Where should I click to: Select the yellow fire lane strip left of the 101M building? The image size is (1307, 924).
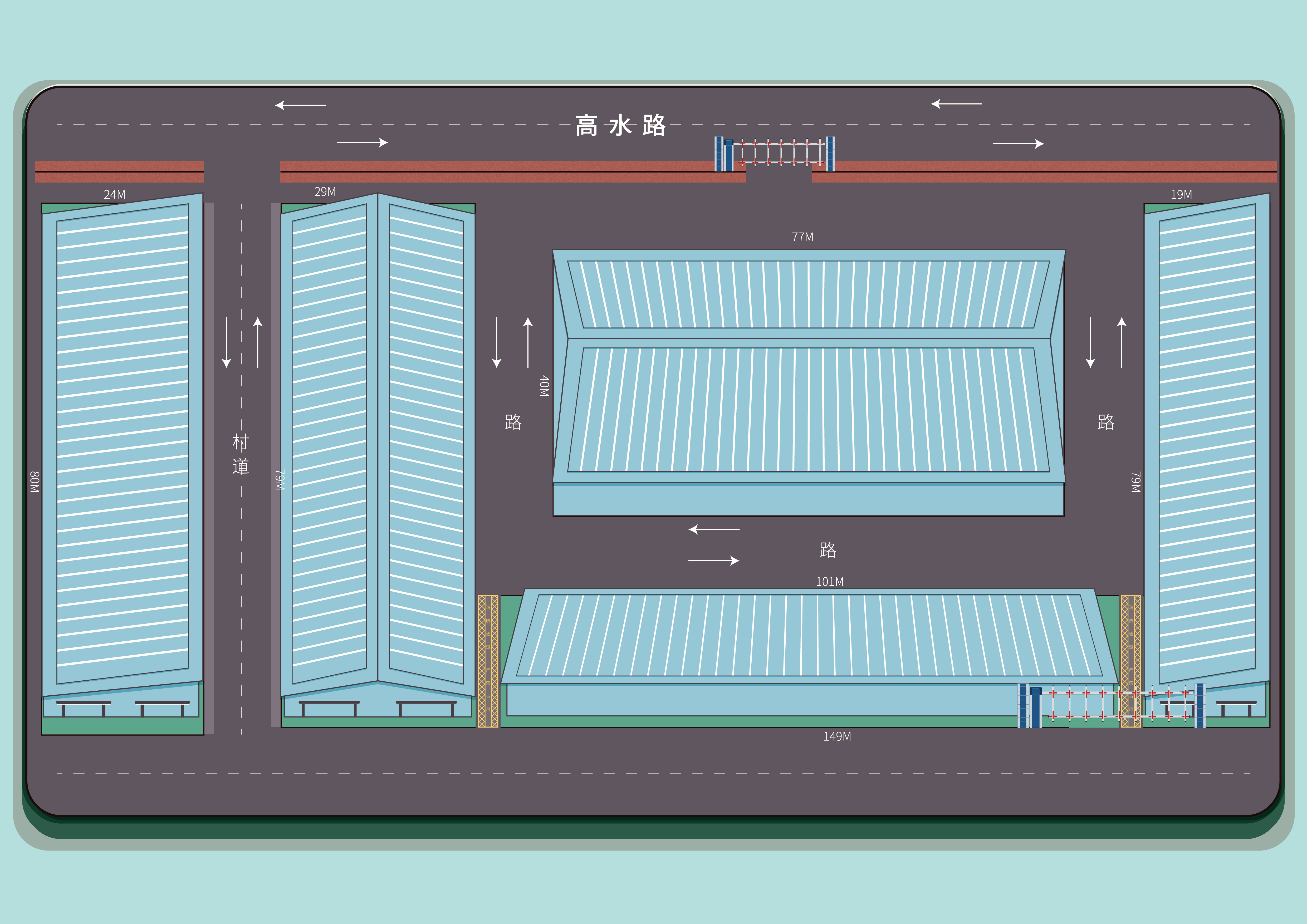[488, 661]
